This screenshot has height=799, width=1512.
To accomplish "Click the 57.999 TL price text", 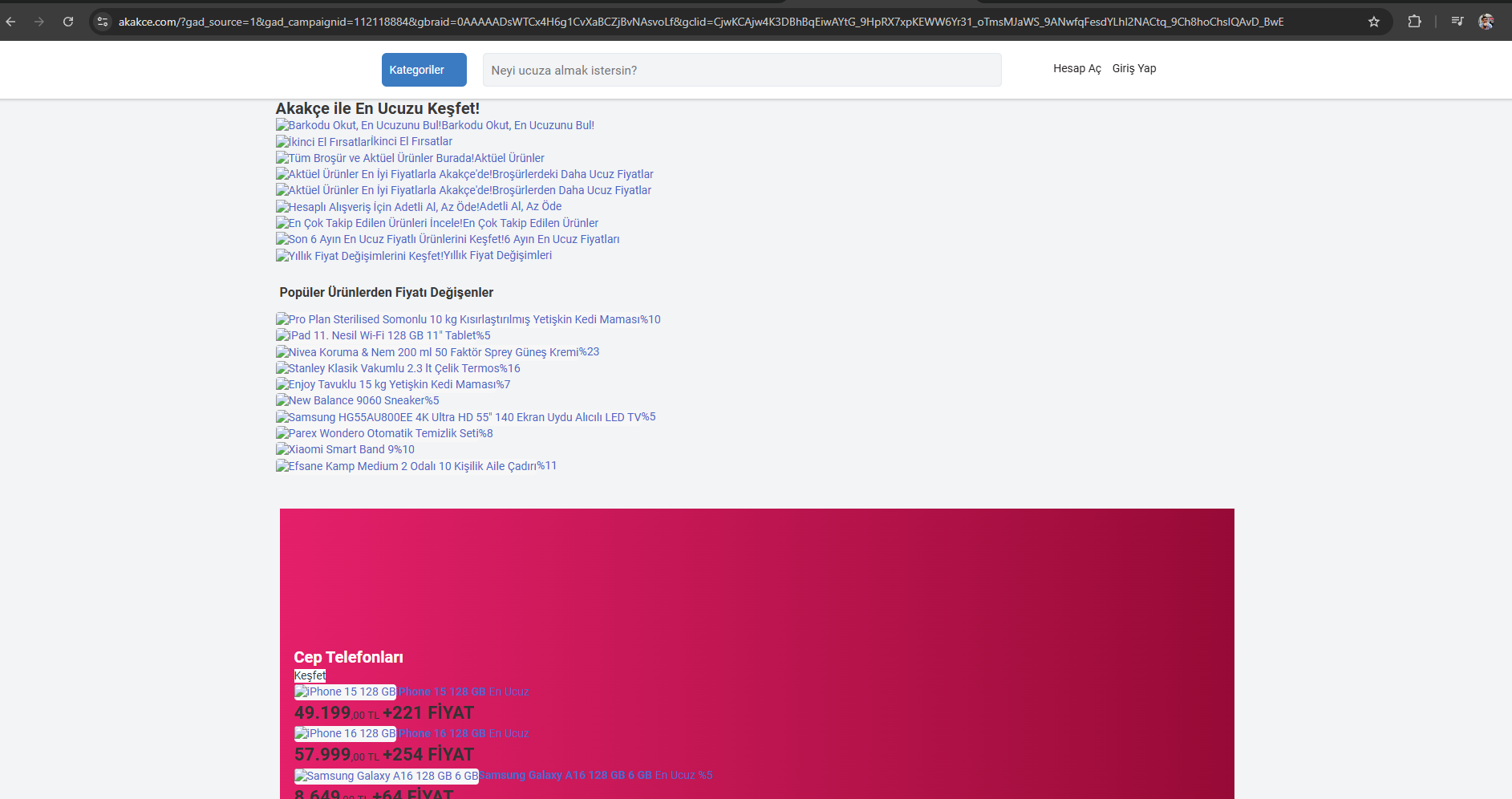I will [336, 755].
